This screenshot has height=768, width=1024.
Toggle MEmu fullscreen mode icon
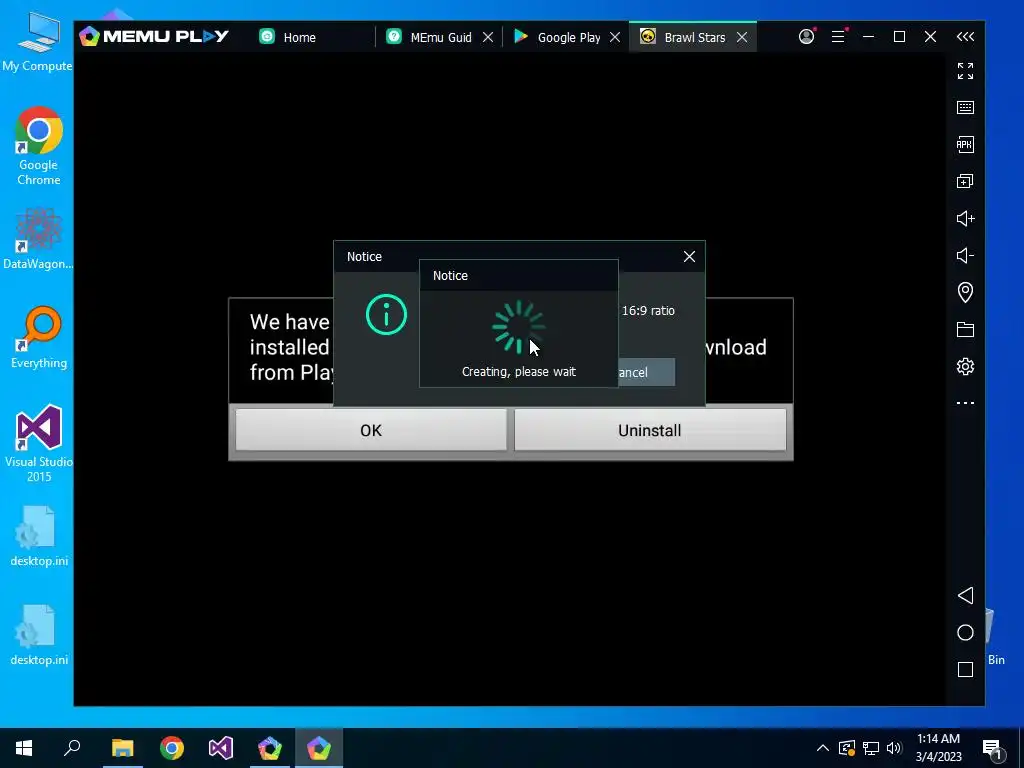pos(965,71)
